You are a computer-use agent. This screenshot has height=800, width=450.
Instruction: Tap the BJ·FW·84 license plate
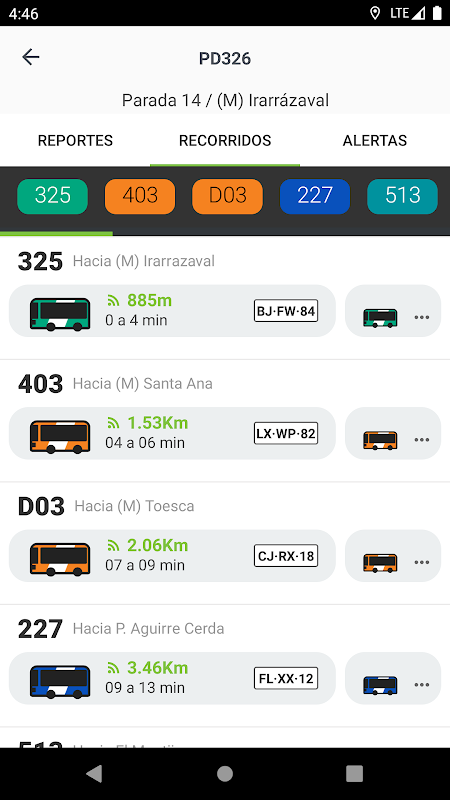(x=286, y=311)
